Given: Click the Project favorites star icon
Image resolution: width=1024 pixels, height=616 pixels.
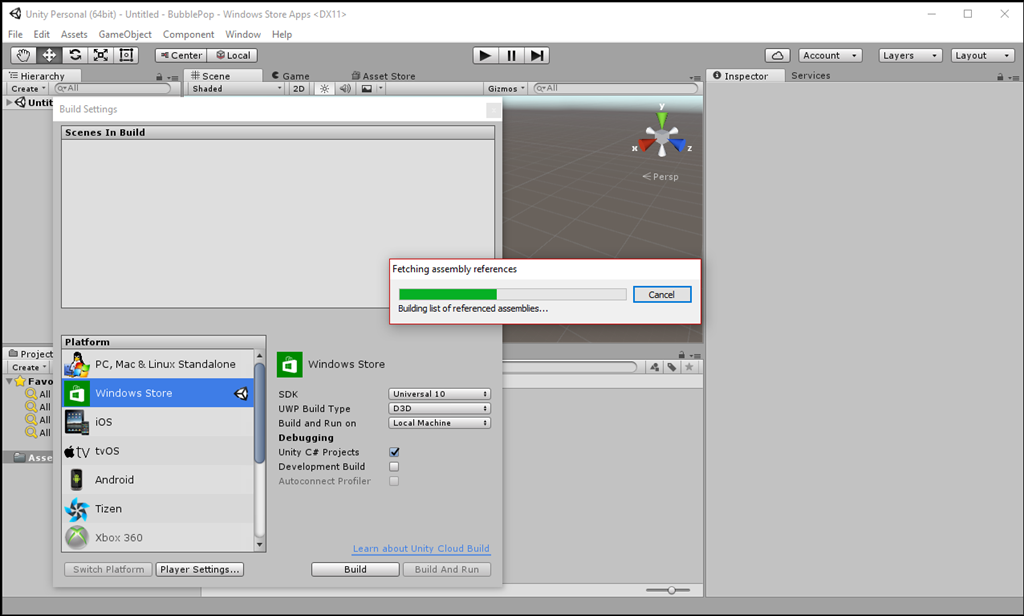Looking at the screenshot, I should pos(689,367).
